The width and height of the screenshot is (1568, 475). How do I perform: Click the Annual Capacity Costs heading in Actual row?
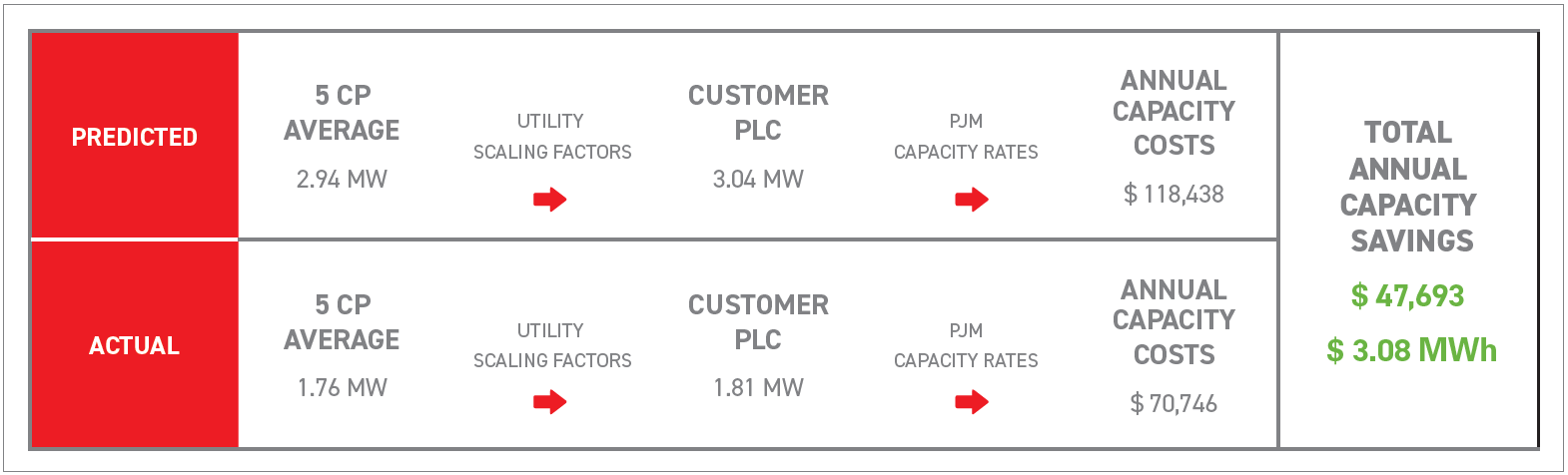pos(1174,321)
